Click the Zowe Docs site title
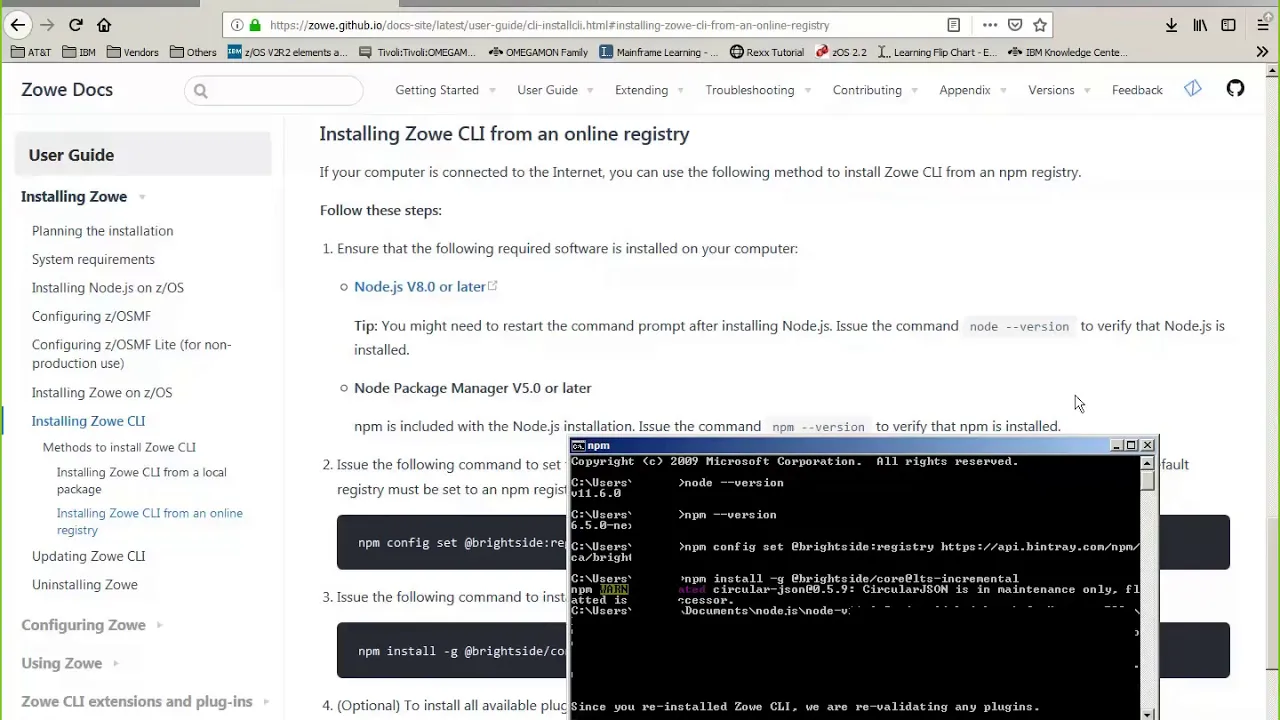The image size is (1280, 720). [x=67, y=90]
